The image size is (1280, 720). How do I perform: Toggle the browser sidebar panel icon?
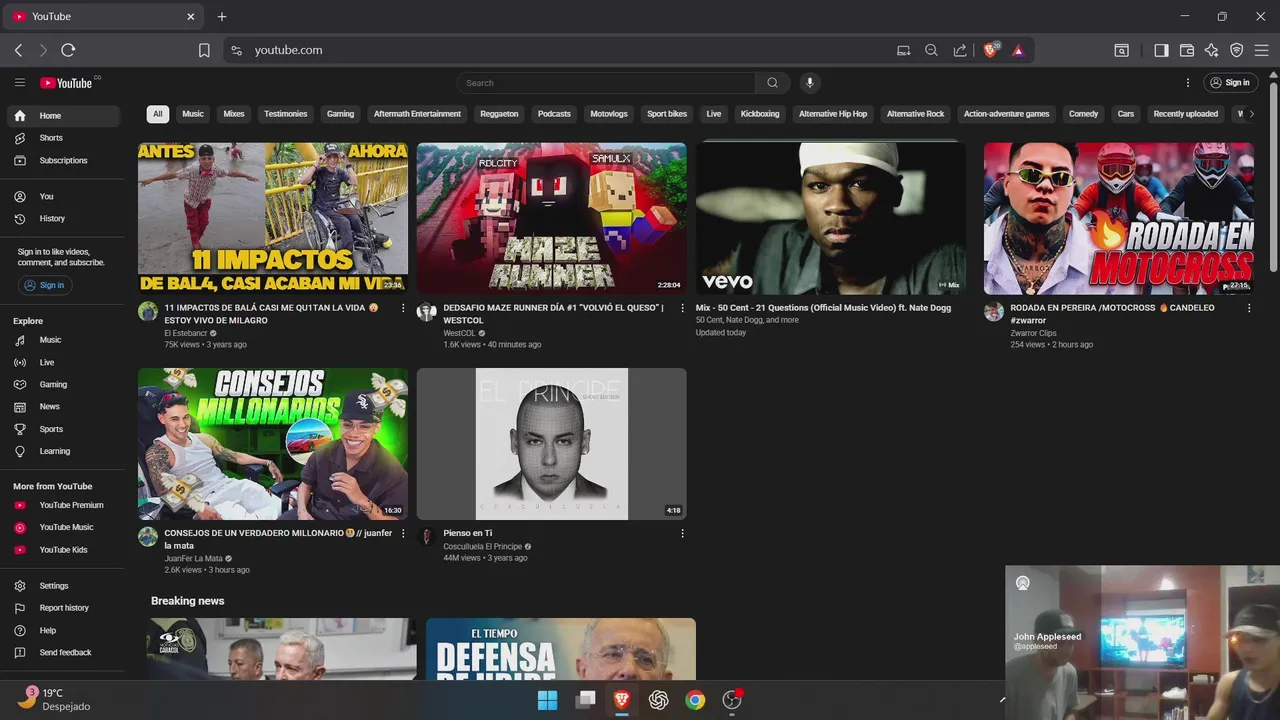pyautogui.click(x=1161, y=50)
